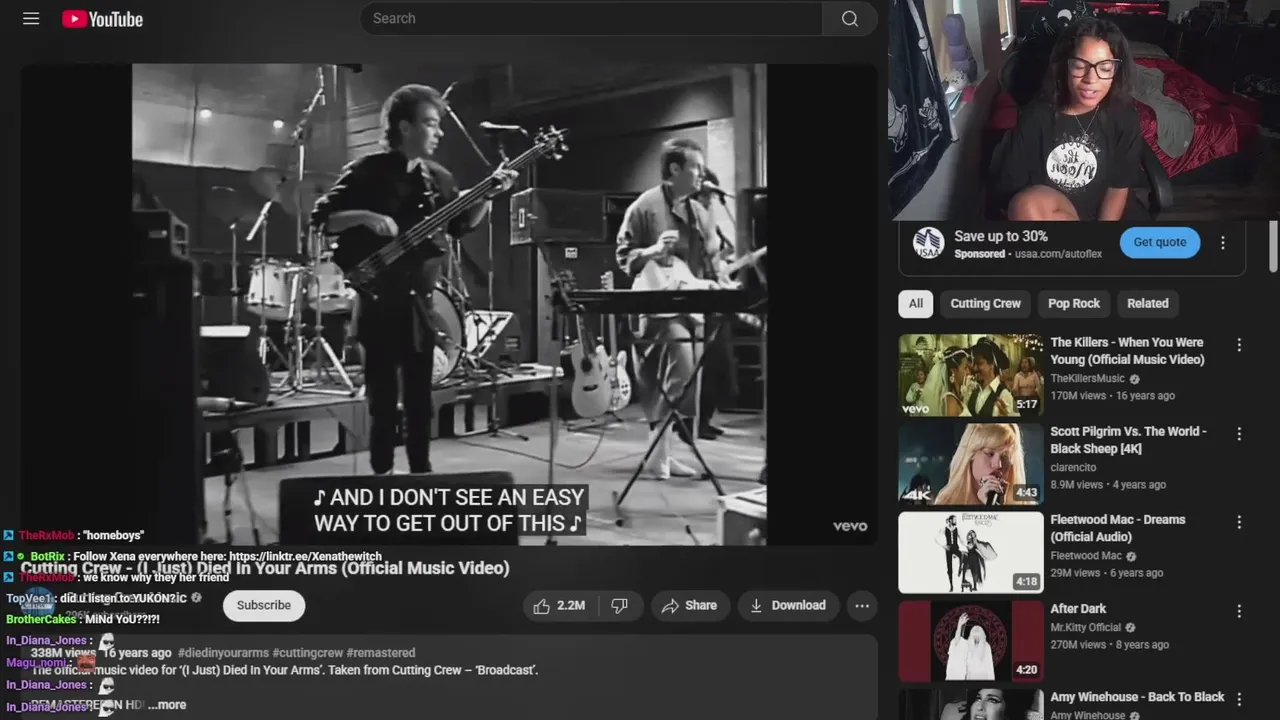Select the Cutting Crew filter chip
1280x720 pixels.
[985, 303]
